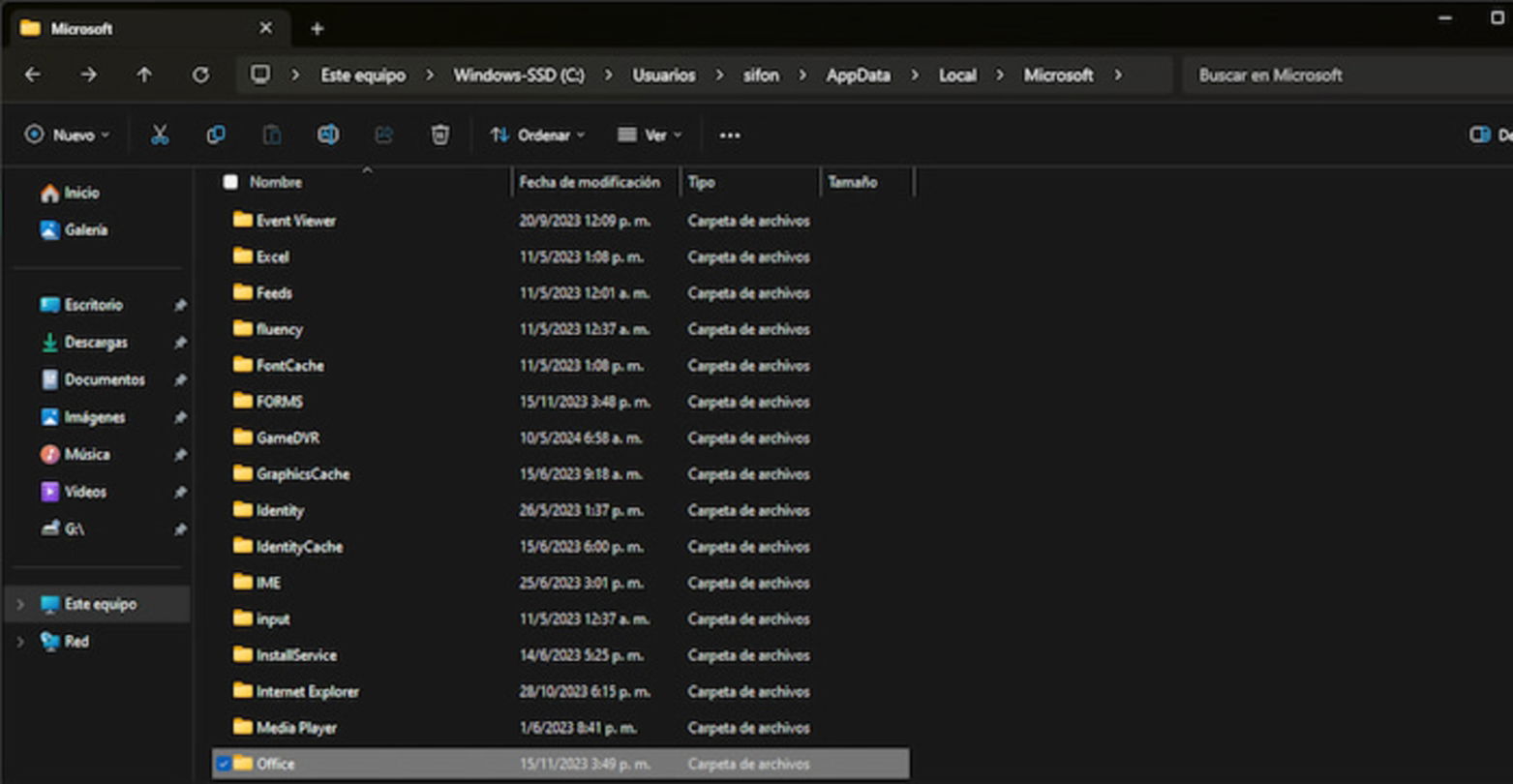Toggle the select-all checkbox next to Nombre

click(x=230, y=182)
